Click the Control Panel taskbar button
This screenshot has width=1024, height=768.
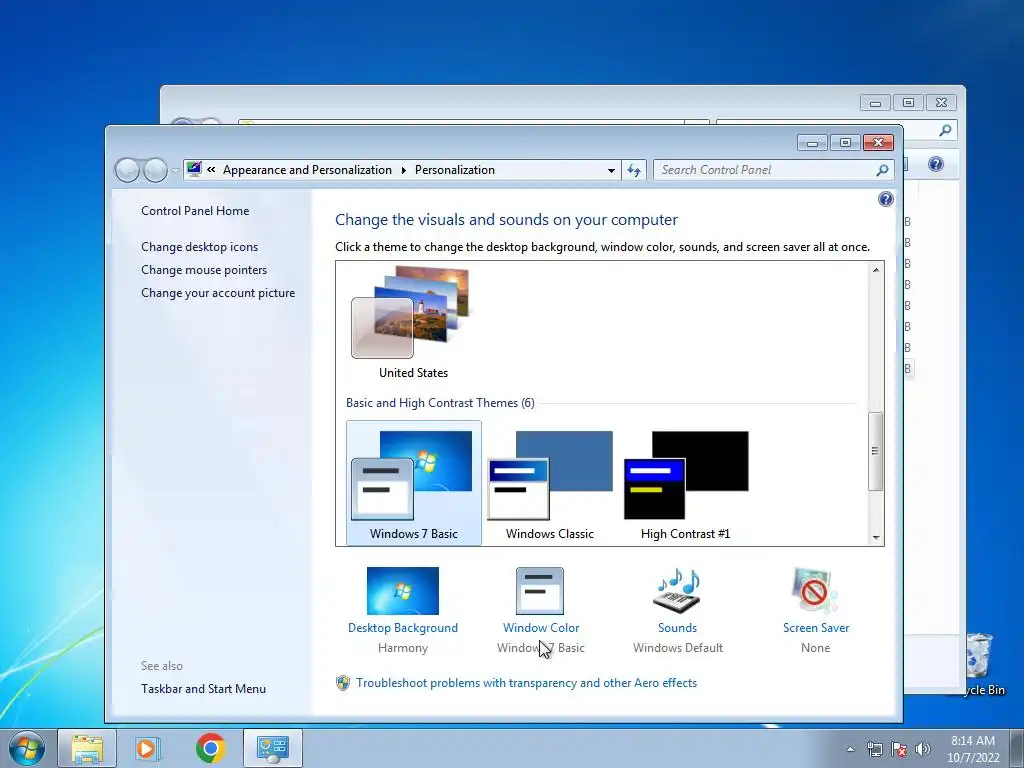click(x=272, y=748)
